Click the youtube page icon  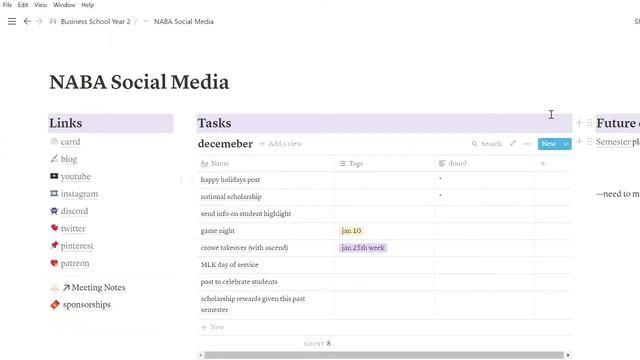click(x=54, y=176)
